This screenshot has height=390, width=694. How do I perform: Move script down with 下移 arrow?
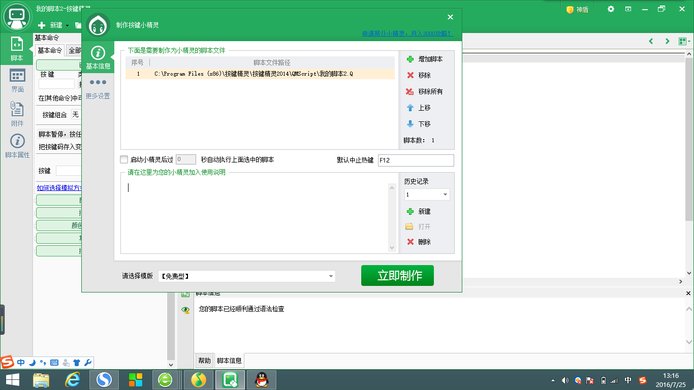pyautogui.click(x=410, y=124)
